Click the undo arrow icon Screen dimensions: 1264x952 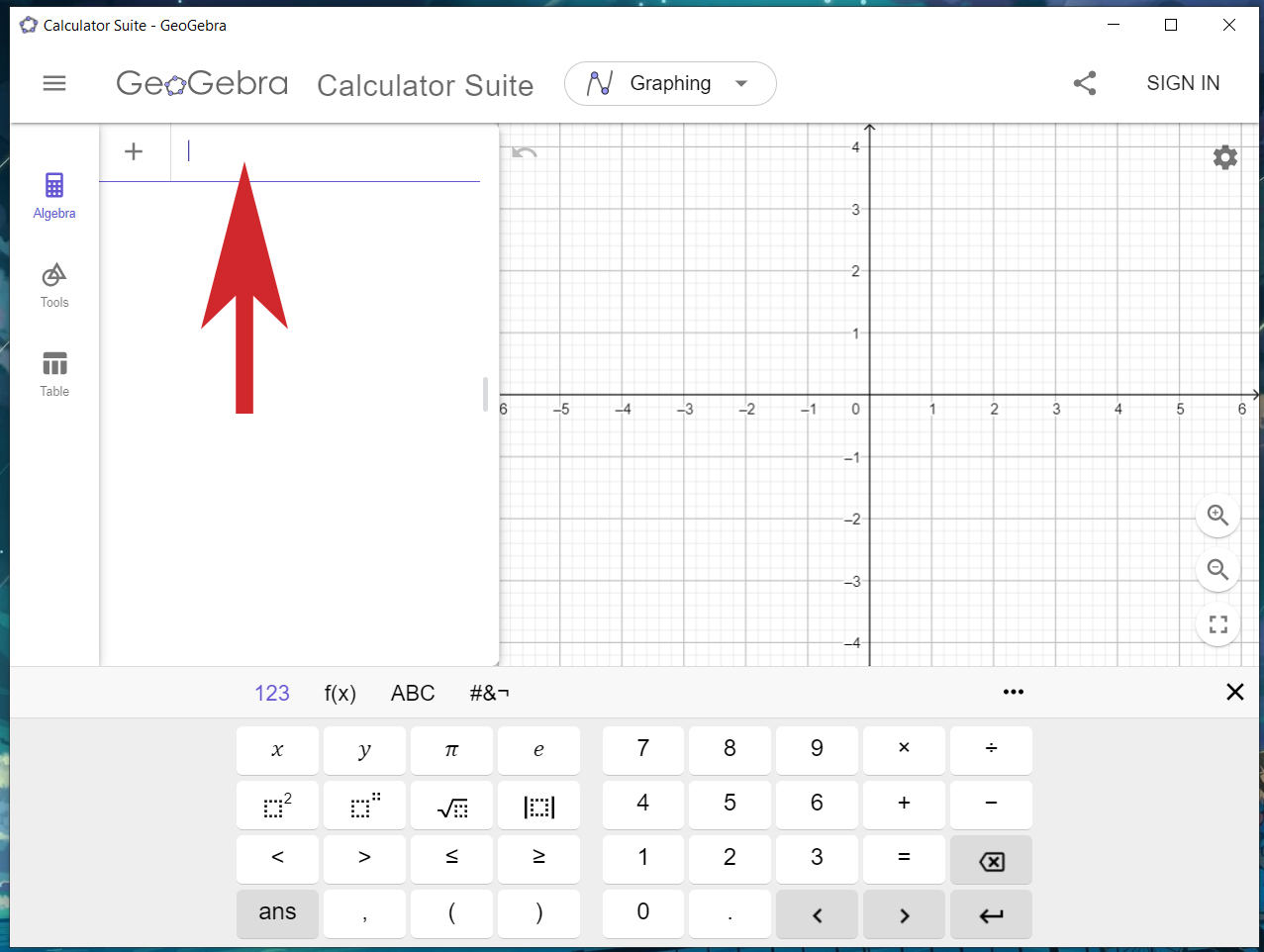tap(525, 153)
